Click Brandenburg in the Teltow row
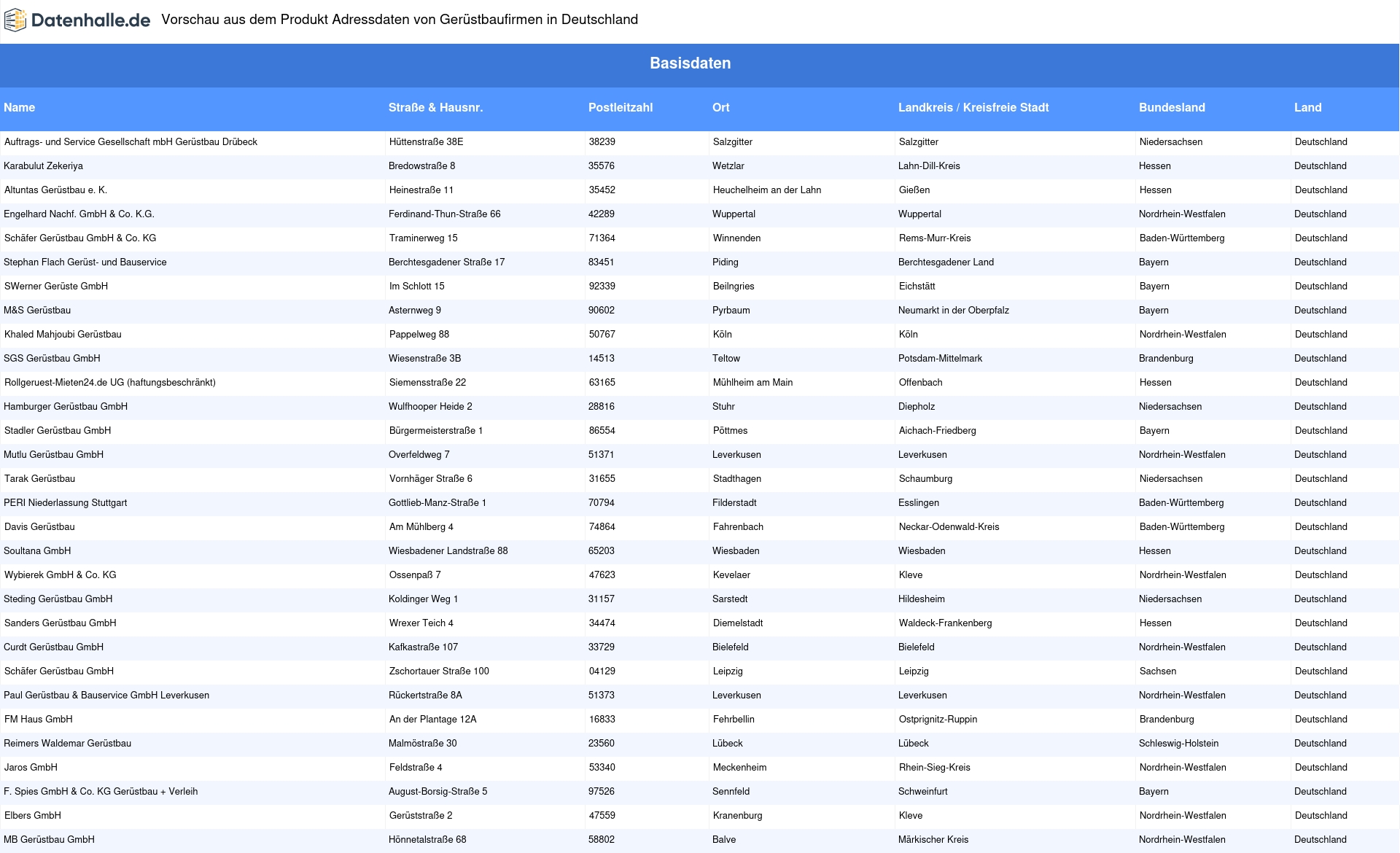The image size is (1400, 853). coord(1166,359)
